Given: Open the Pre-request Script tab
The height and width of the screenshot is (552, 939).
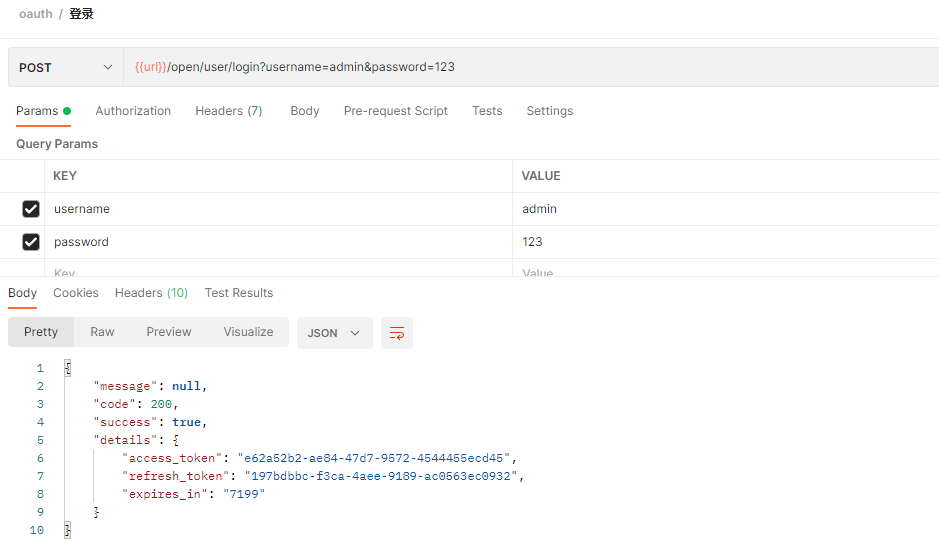Looking at the screenshot, I should point(395,111).
